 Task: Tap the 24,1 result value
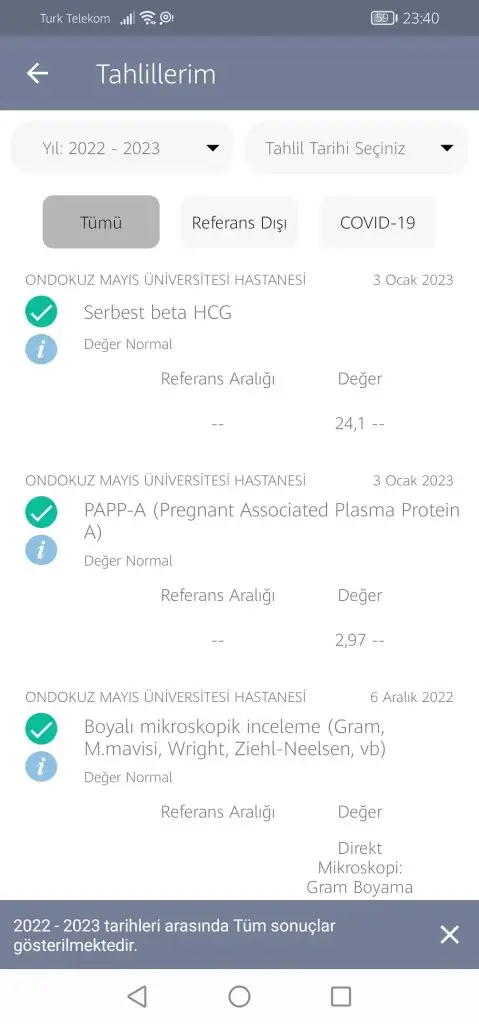click(x=350, y=424)
